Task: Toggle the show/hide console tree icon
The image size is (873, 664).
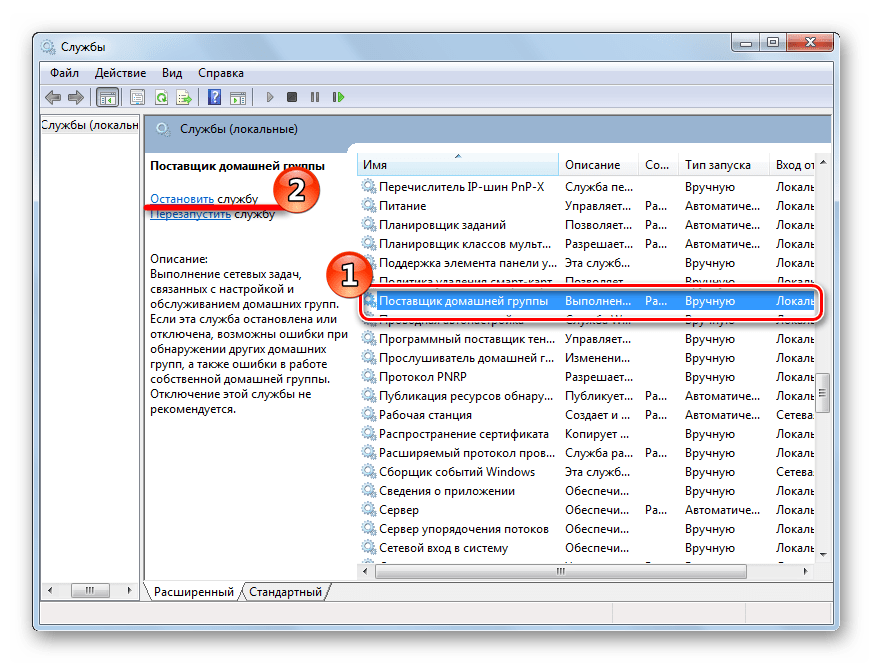Action: click(x=107, y=97)
